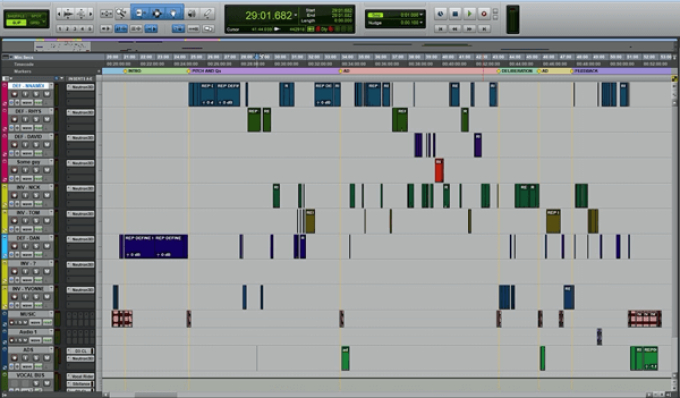This screenshot has height=398, width=680.
Task: Toggle TrackInput on DEF - DAN track
Action: click(x=25, y=246)
